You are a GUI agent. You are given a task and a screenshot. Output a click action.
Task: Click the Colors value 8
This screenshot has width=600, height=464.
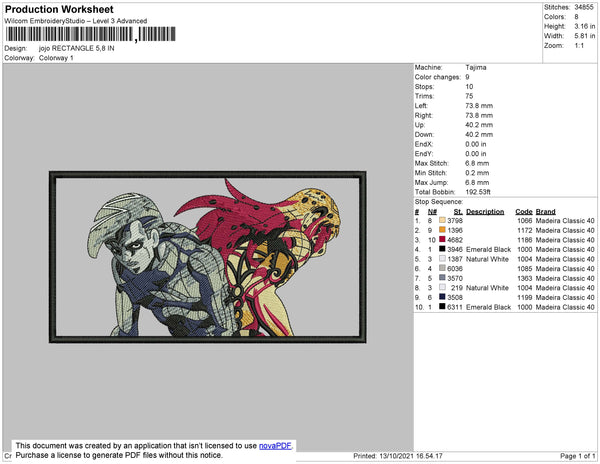(x=576, y=17)
